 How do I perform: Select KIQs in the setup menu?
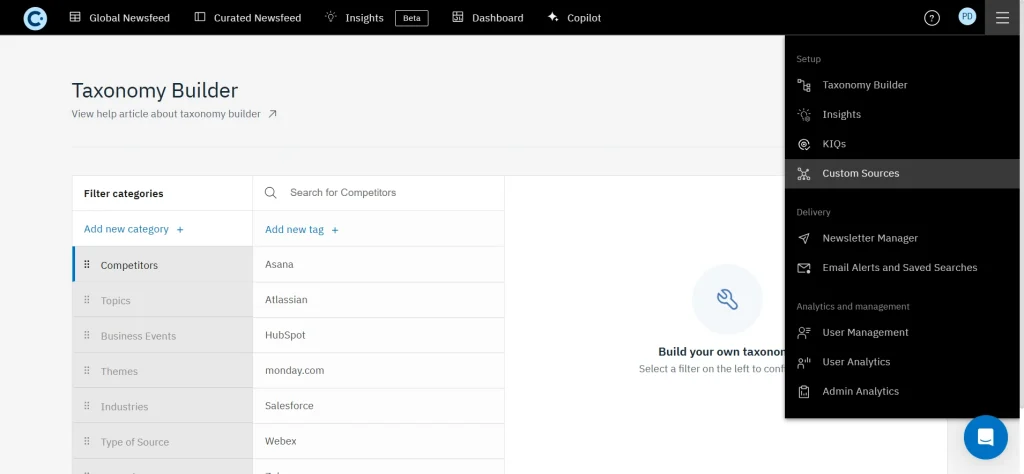(834, 144)
